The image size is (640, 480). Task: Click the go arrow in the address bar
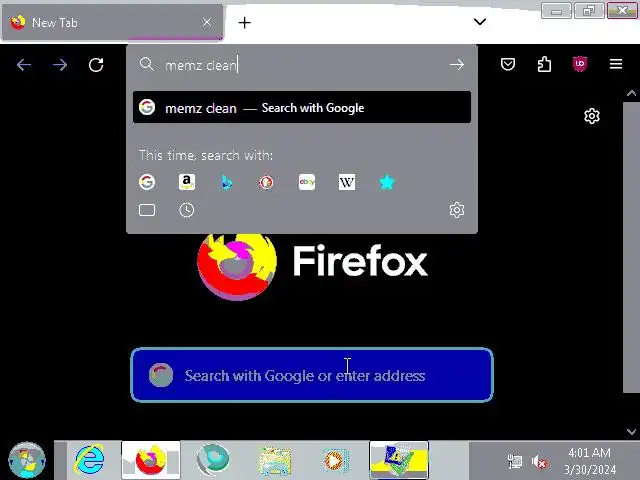(457, 64)
